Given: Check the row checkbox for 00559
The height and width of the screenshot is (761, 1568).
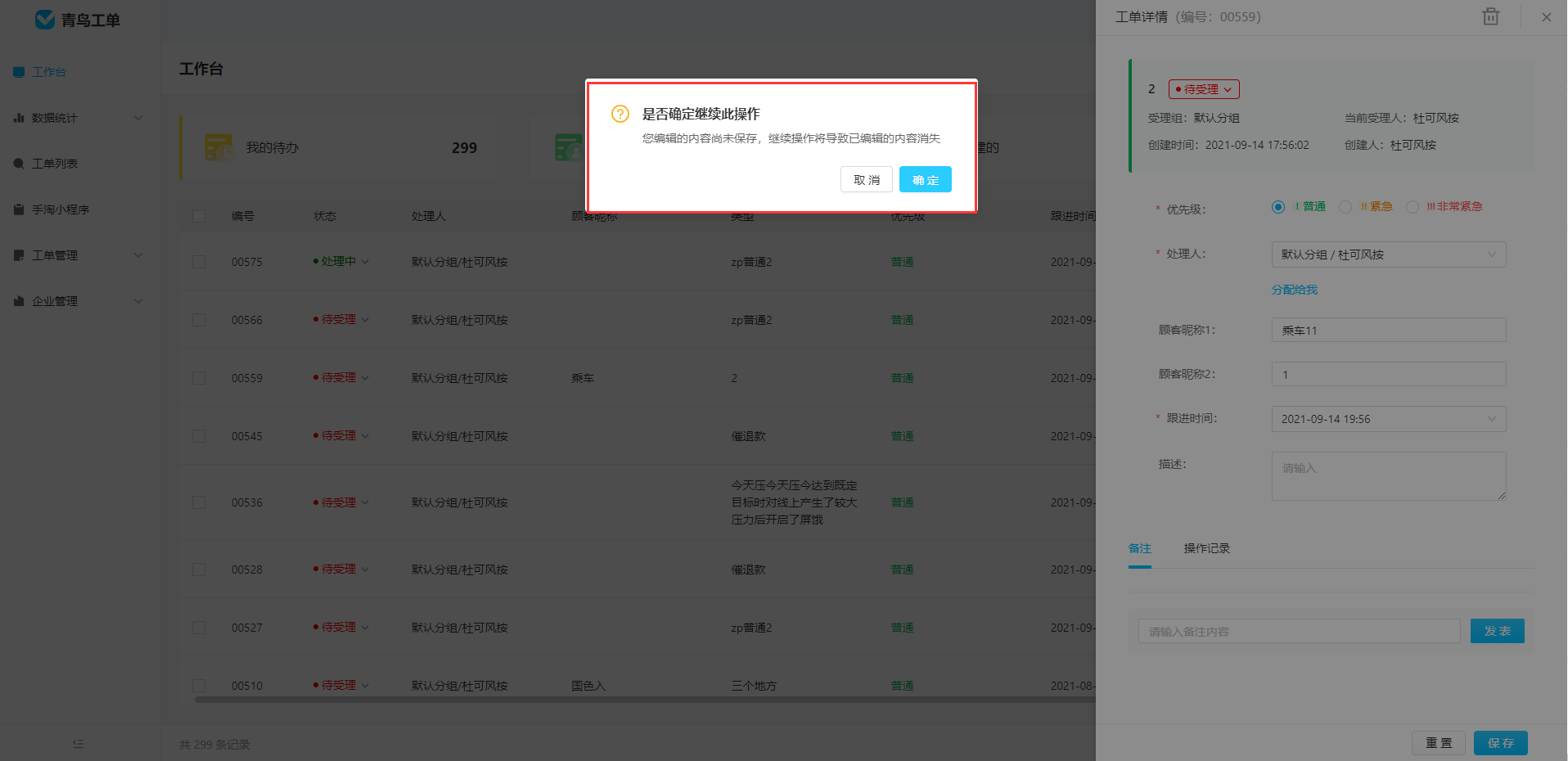Looking at the screenshot, I should pos(199,378).
